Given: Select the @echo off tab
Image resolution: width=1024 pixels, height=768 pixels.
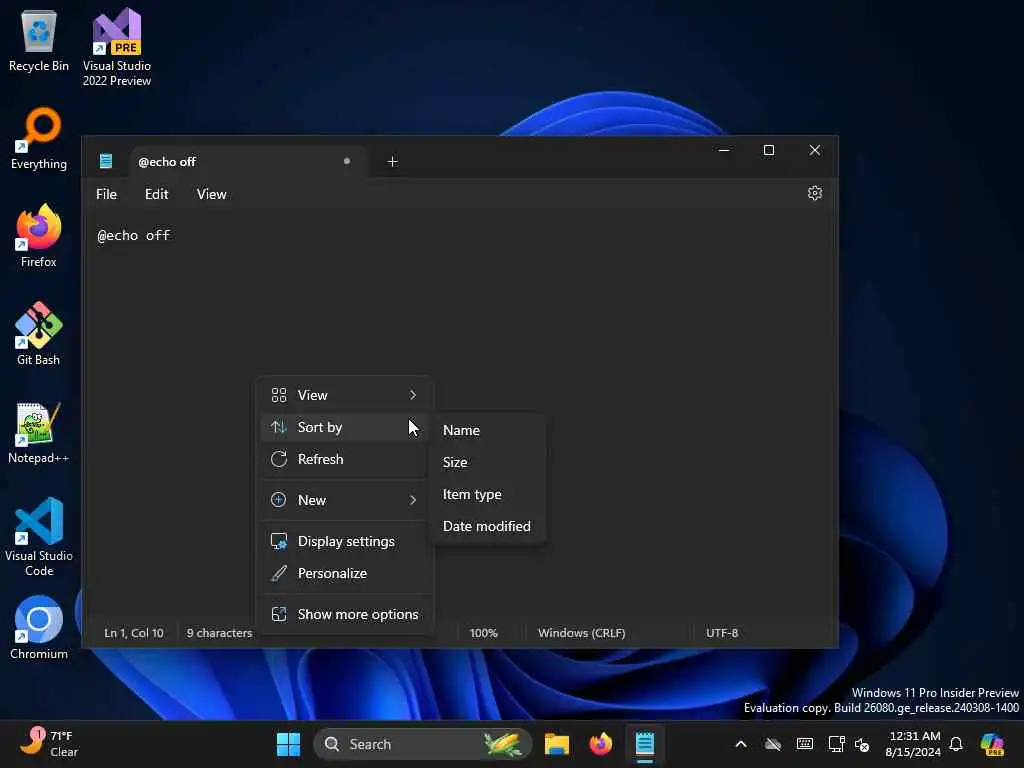Looking at the screenshot, I should coord(248,161).
